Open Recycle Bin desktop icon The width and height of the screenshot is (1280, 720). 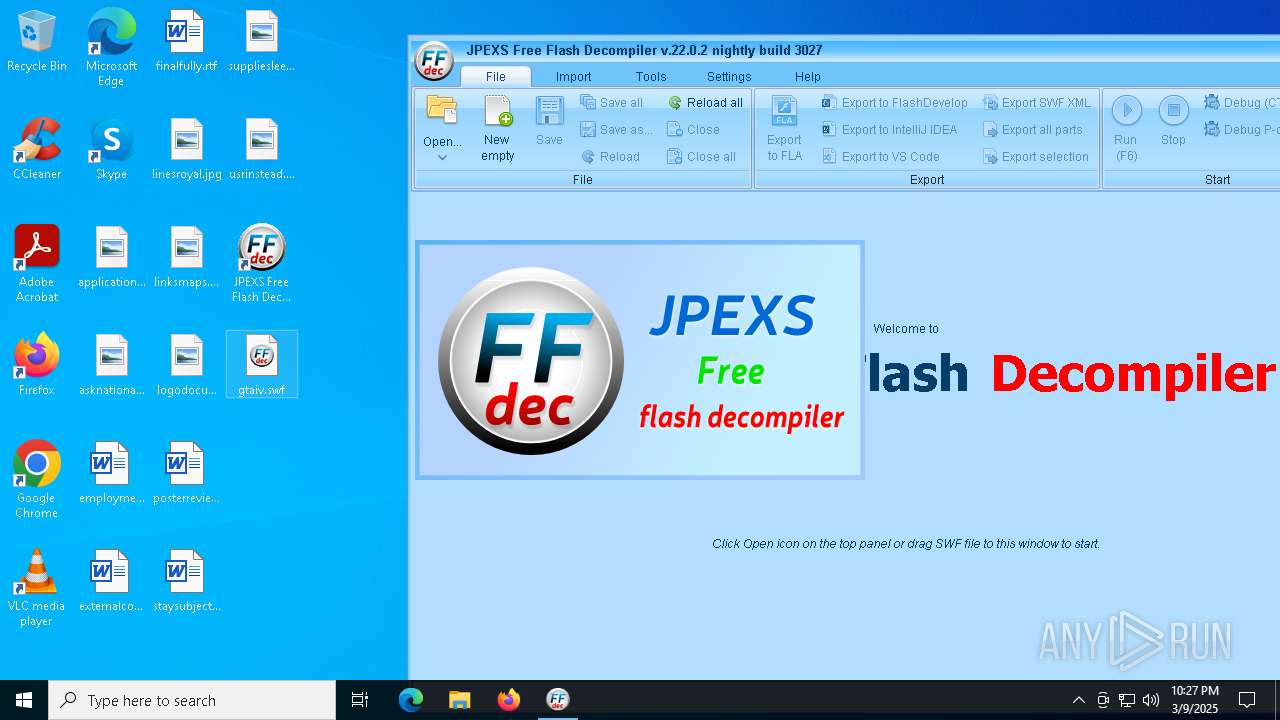click(x=37, y=41)
